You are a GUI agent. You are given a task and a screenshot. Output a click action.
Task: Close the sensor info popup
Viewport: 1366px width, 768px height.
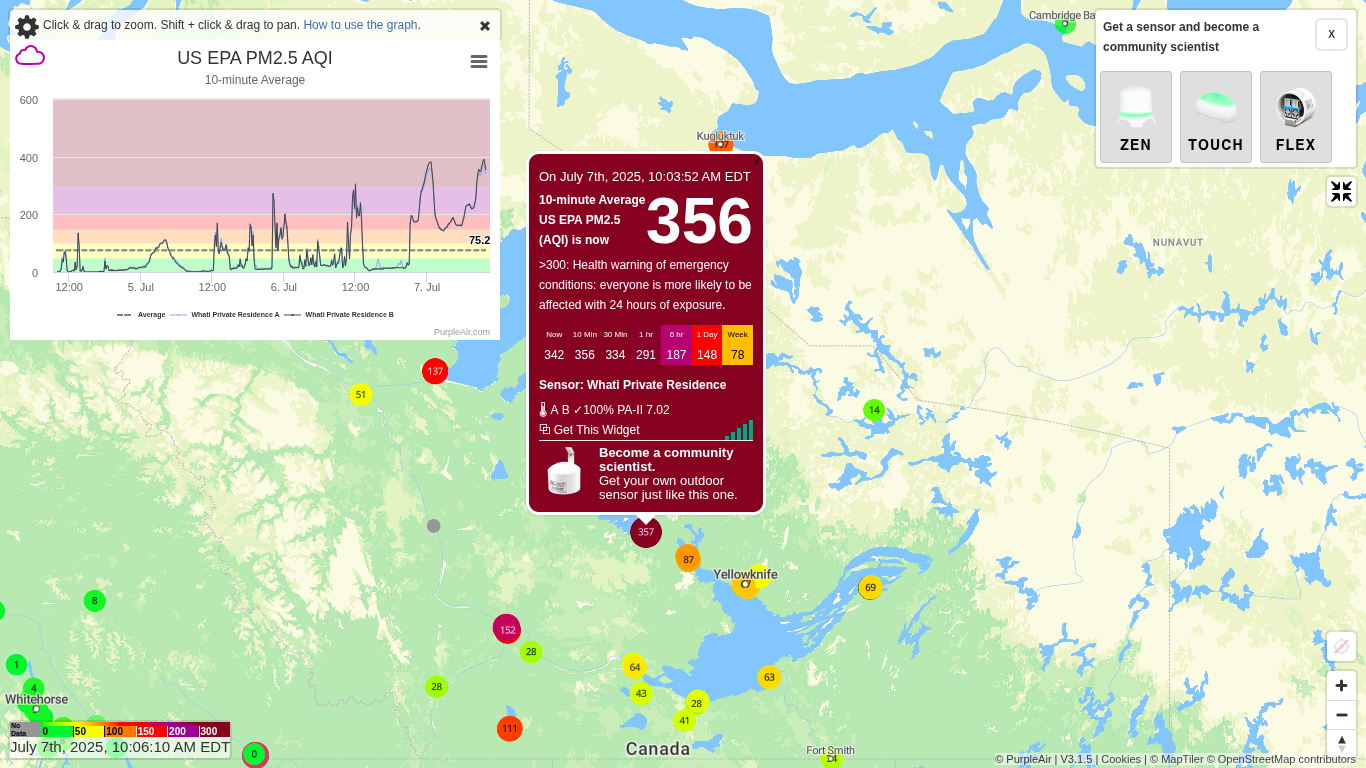[756, 160]
